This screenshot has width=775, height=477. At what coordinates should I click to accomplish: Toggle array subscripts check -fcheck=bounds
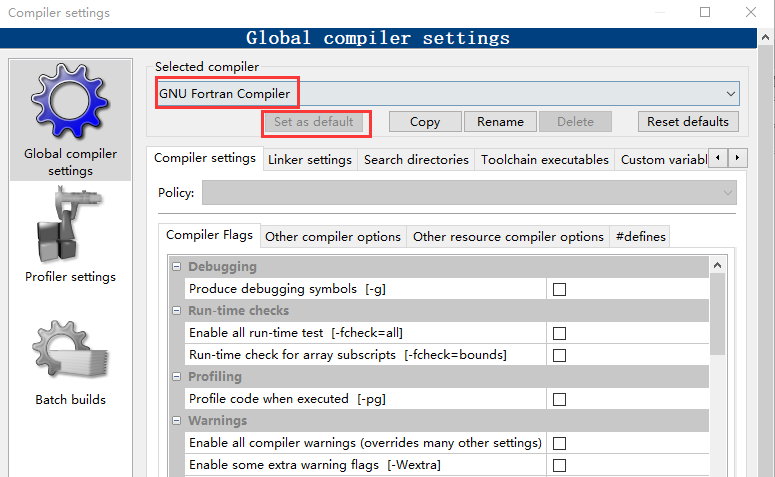pos(559,355)
